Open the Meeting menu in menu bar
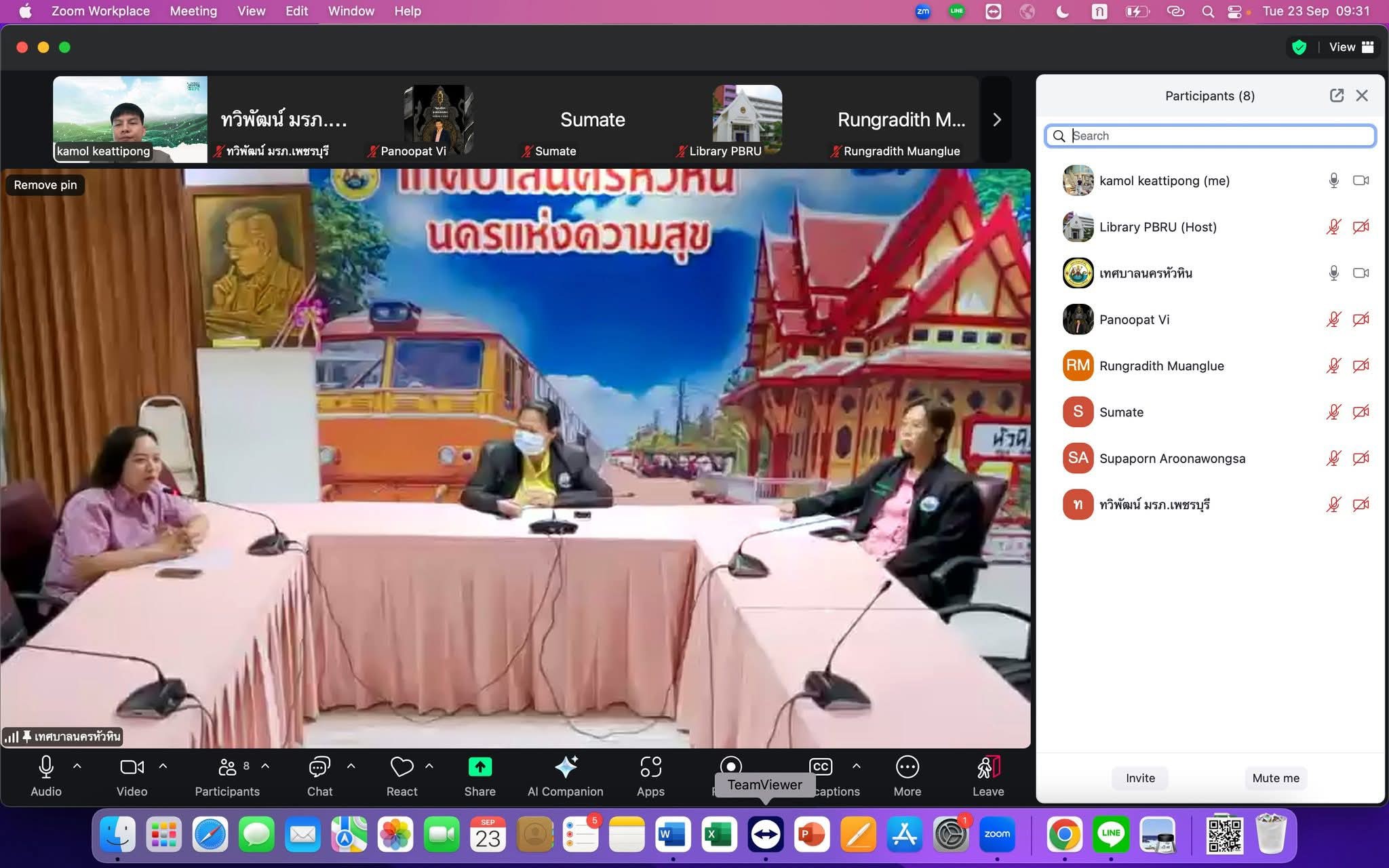This screenshot has height=868, width=1389. point(193,11)
